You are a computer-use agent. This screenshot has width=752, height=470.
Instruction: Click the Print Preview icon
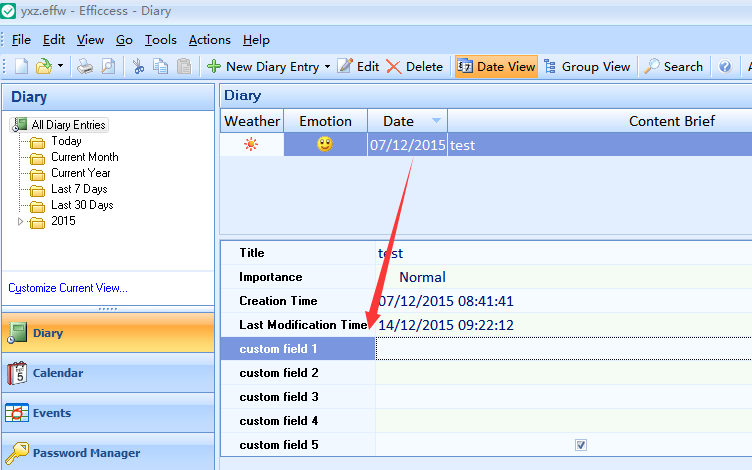pos(108,67)
